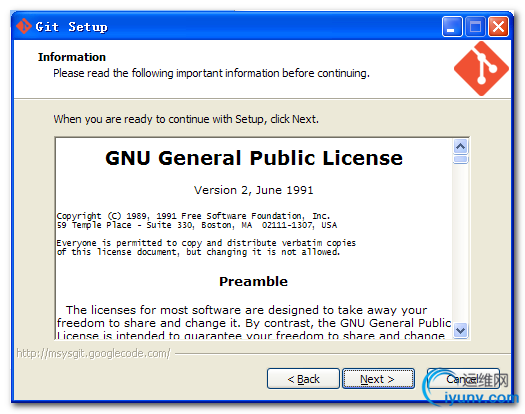Screen dimensions: 525x414
Task: Click the license scroll up arrow
Action: [461, 146]
